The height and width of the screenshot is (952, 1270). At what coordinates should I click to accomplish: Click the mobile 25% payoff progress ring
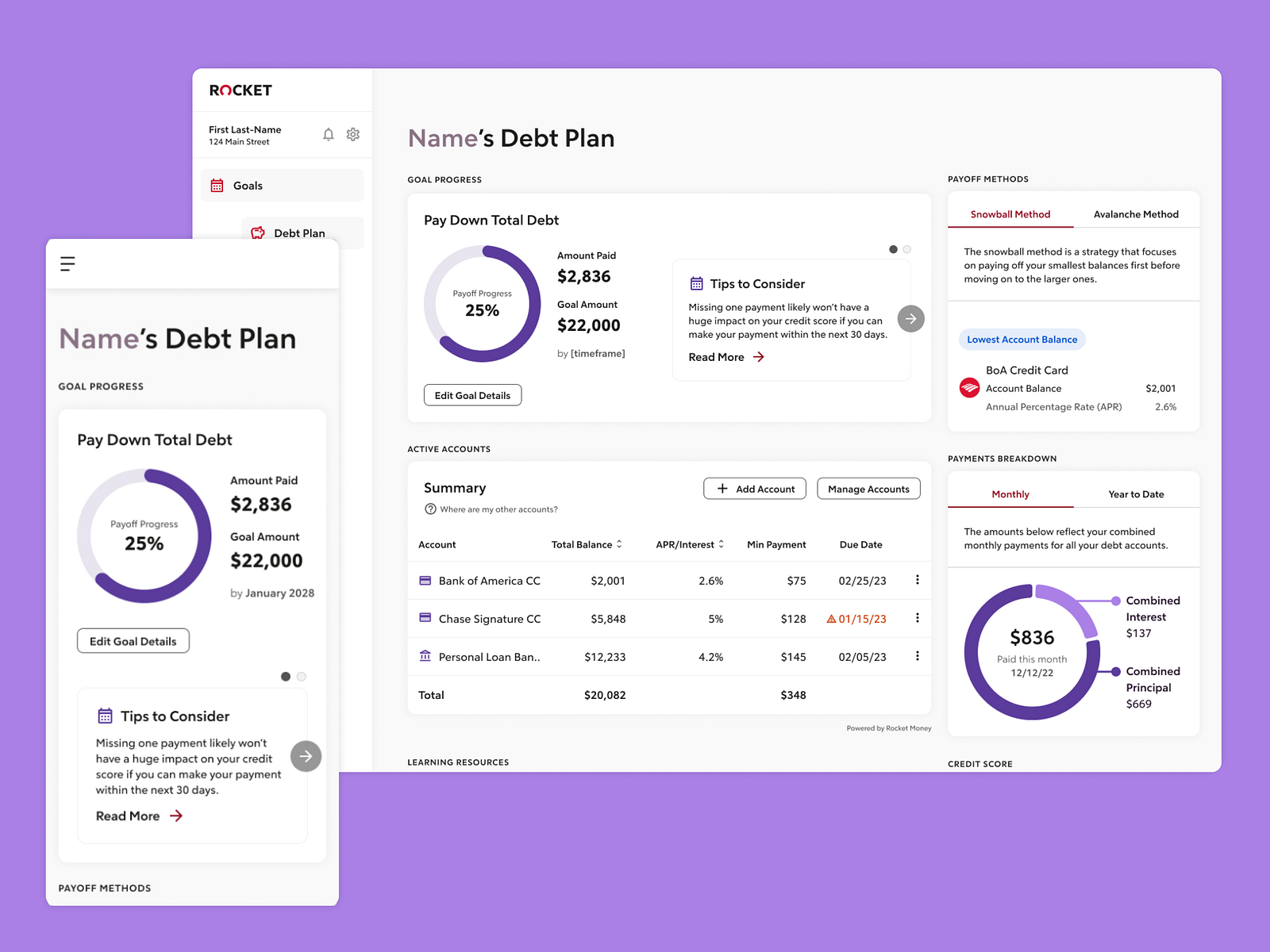pyautogui.click(x=144, y=535)
